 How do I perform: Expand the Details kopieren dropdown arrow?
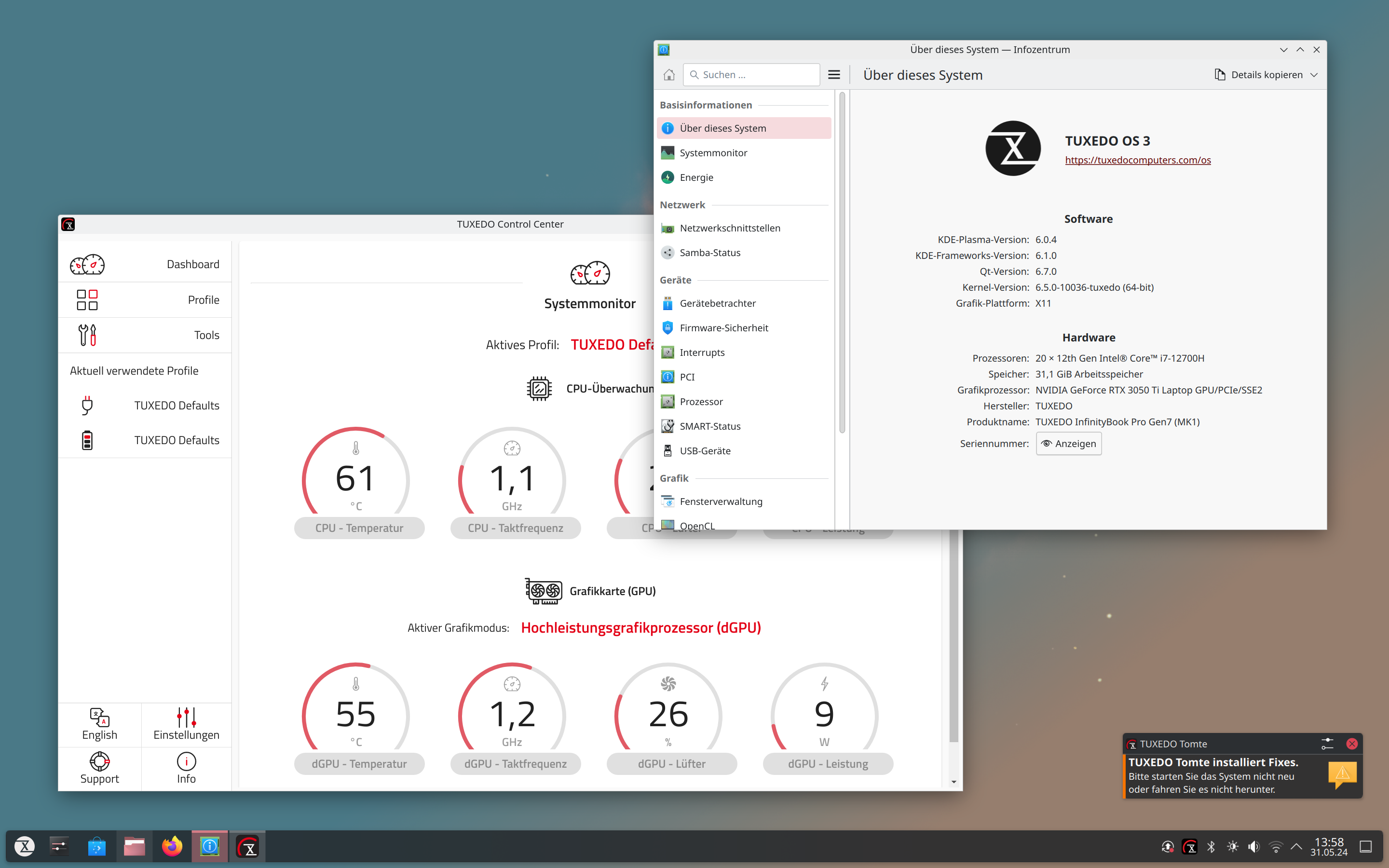click(x=1314, y=75)
